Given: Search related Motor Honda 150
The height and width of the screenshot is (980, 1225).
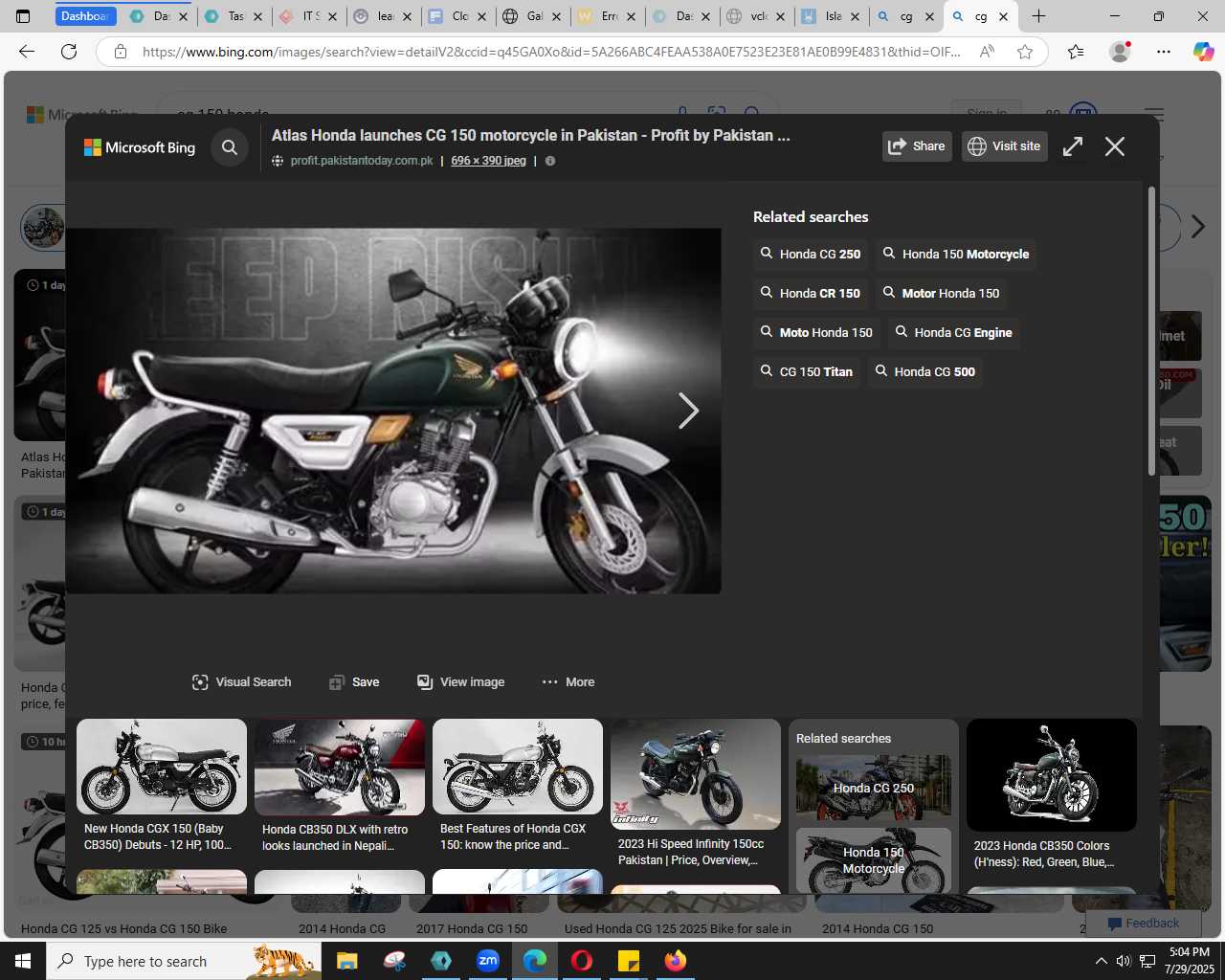Looking at the screenshot, I should (941, 293).
